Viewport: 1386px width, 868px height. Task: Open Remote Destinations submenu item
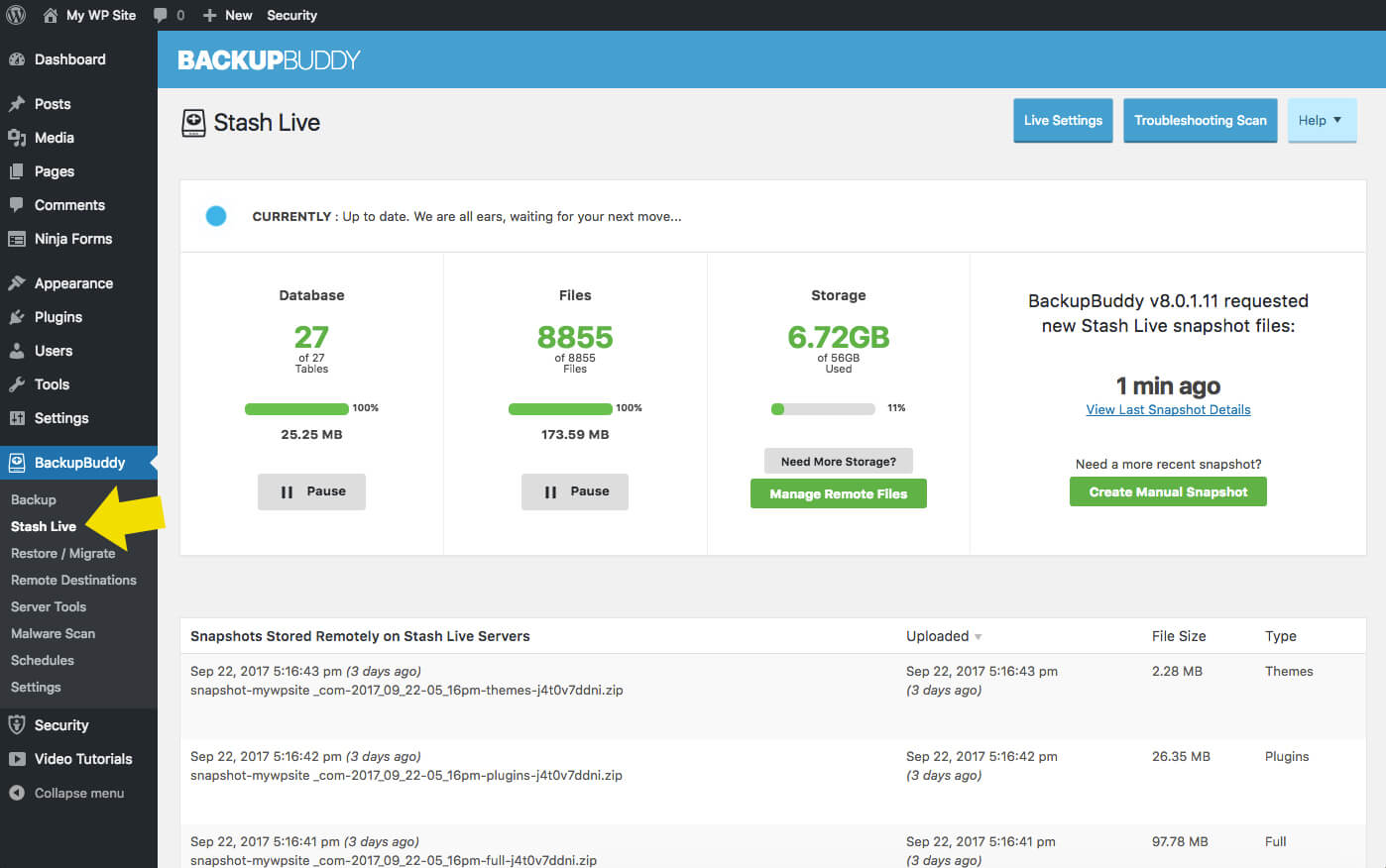73,580
